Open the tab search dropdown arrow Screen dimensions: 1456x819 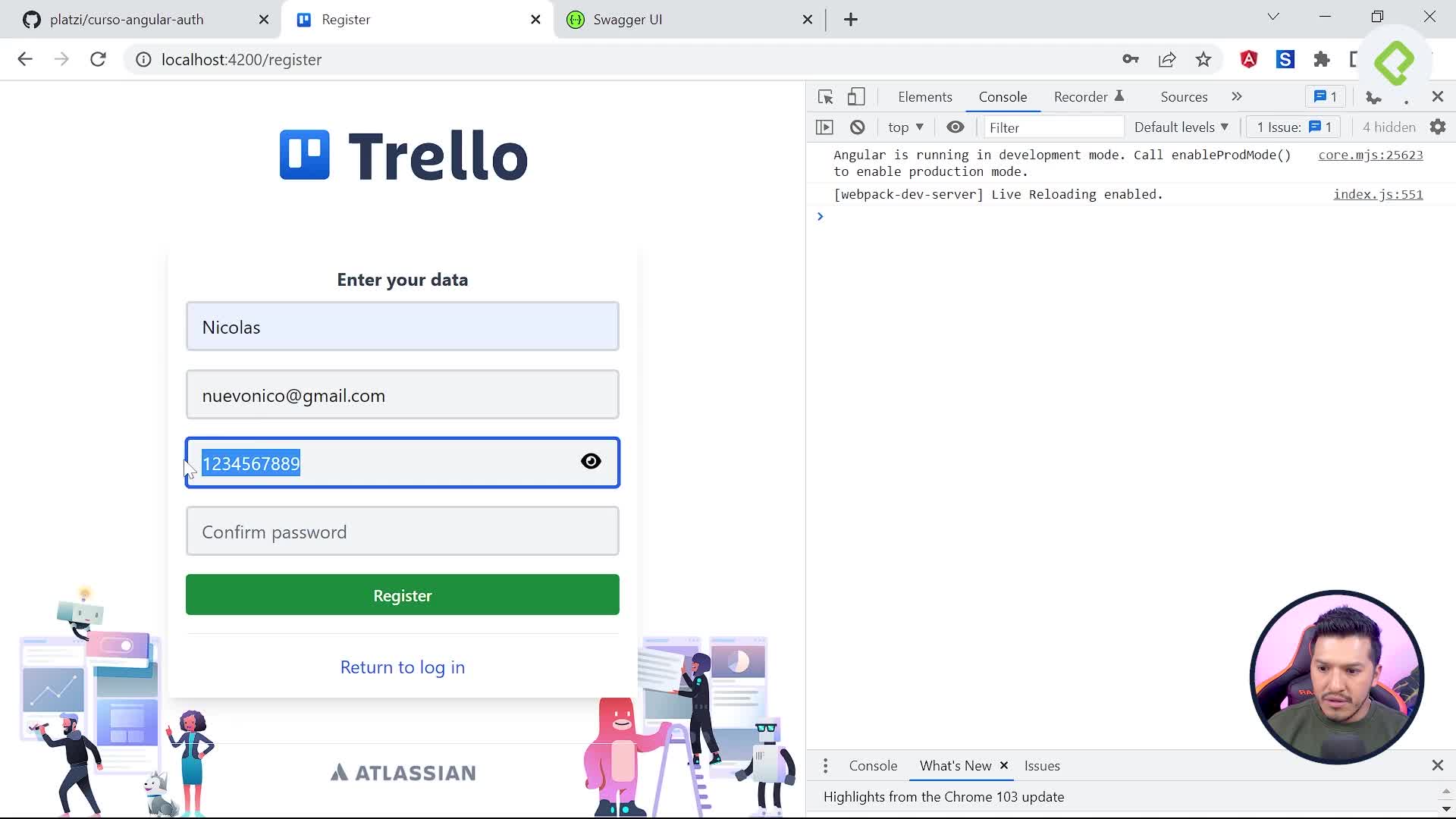1273,17
